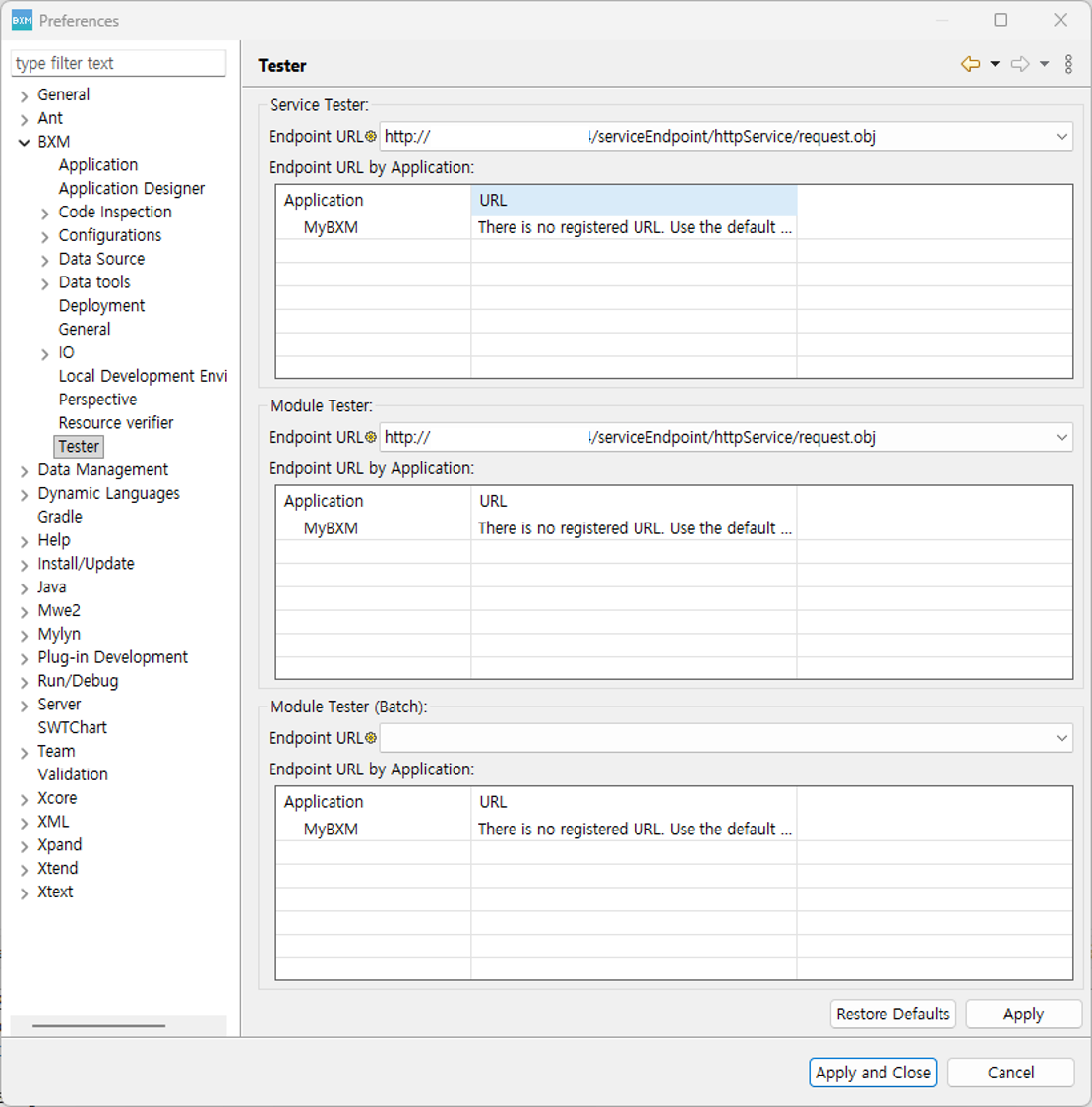The image size is (1092, 1107).
Task: Open the back history dropdown arrow
Action: (995, 65)
